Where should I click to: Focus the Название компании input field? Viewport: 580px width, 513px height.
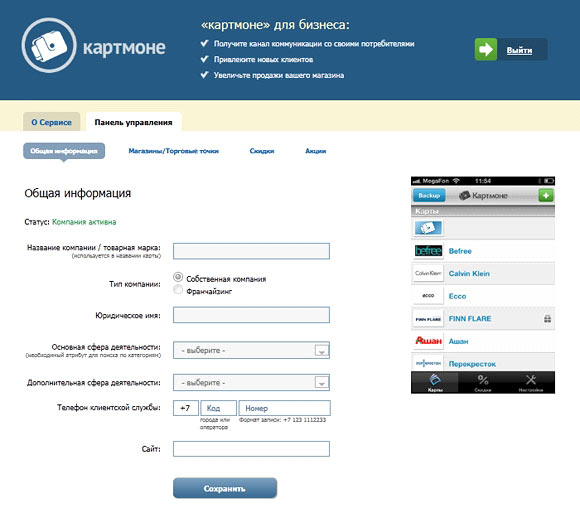(251, 251)
